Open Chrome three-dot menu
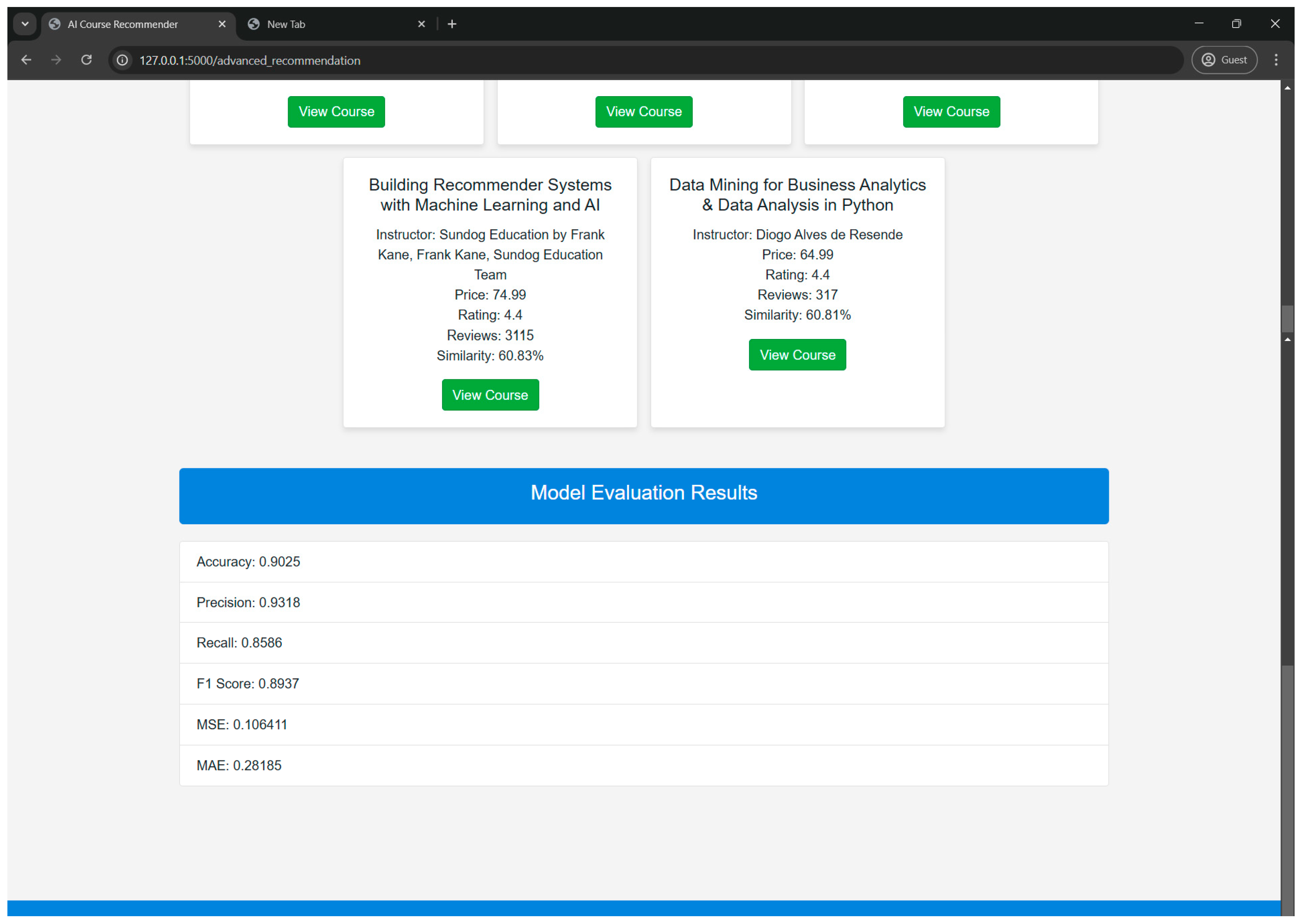1302x924 pixels. point(1276,60)
